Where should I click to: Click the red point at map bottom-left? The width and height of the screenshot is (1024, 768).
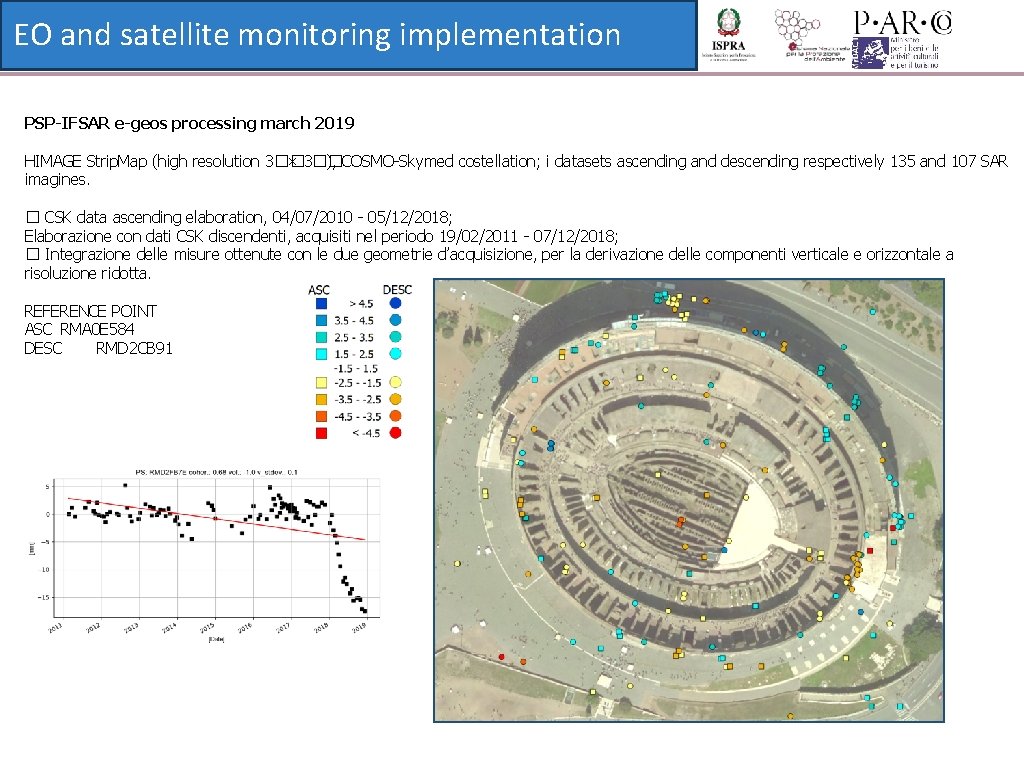[502, 657]
